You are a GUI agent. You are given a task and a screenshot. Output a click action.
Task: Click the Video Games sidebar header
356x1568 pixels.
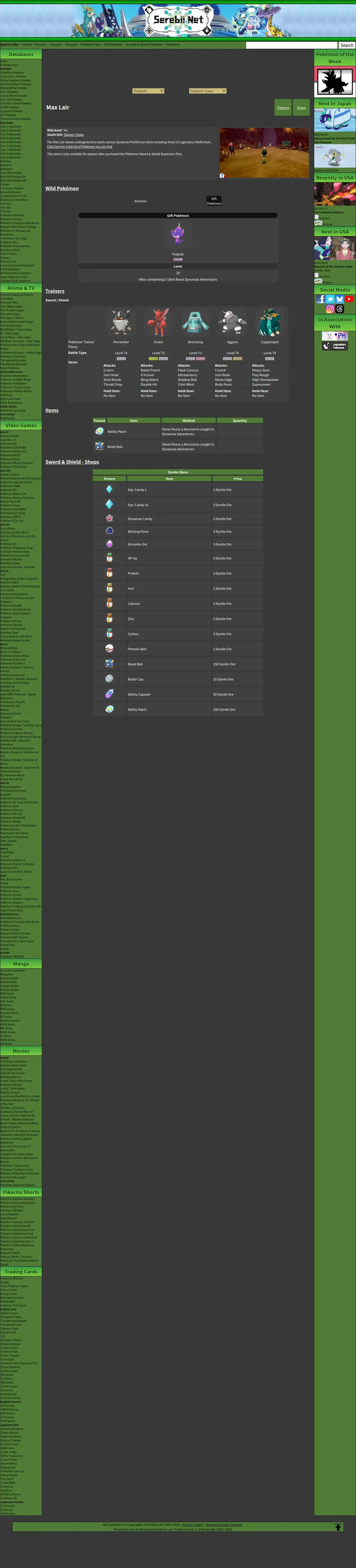click(21, 425)
